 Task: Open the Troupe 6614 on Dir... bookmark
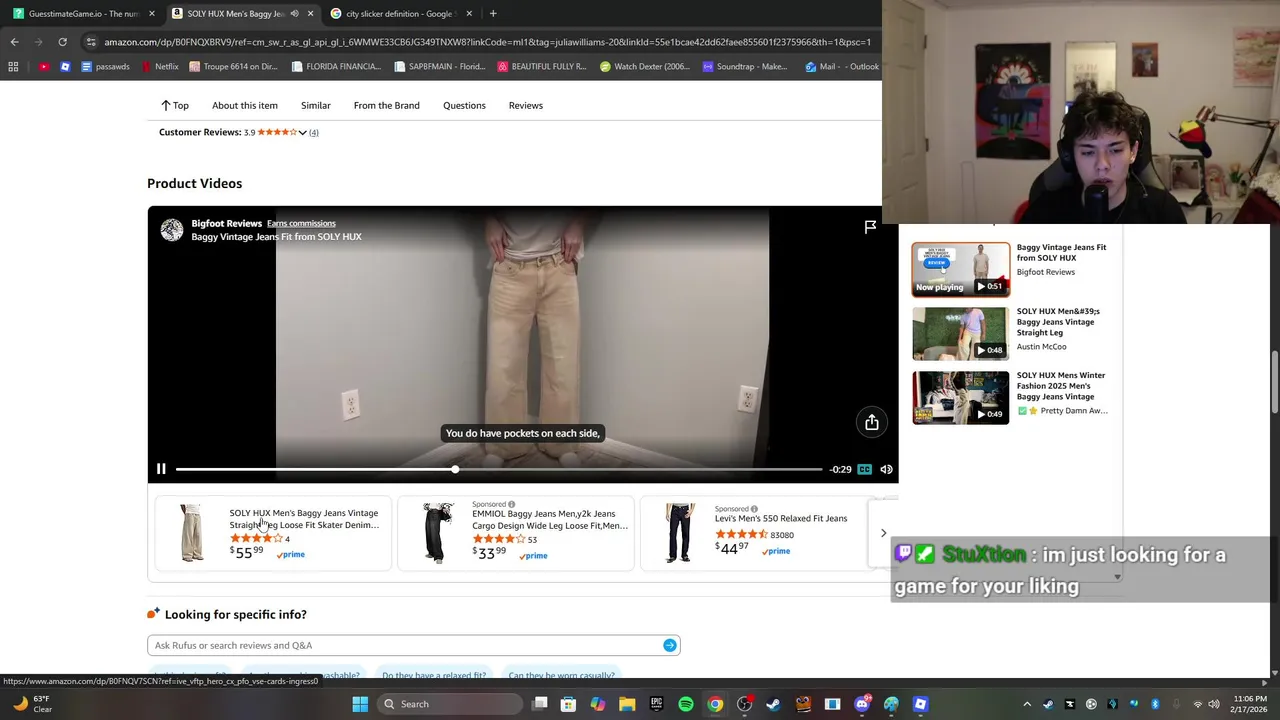click(233, 67)
